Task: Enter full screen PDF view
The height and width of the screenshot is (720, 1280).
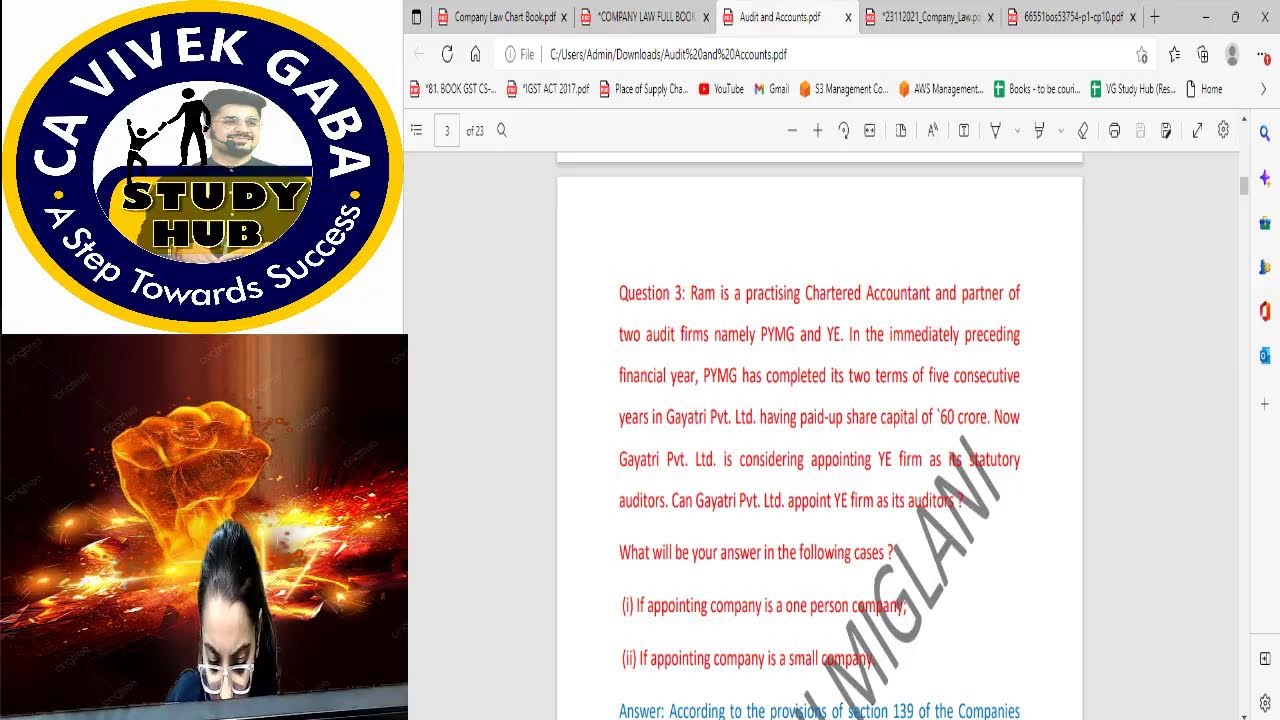Action: pyautogui.click(x=1197, y=131)
